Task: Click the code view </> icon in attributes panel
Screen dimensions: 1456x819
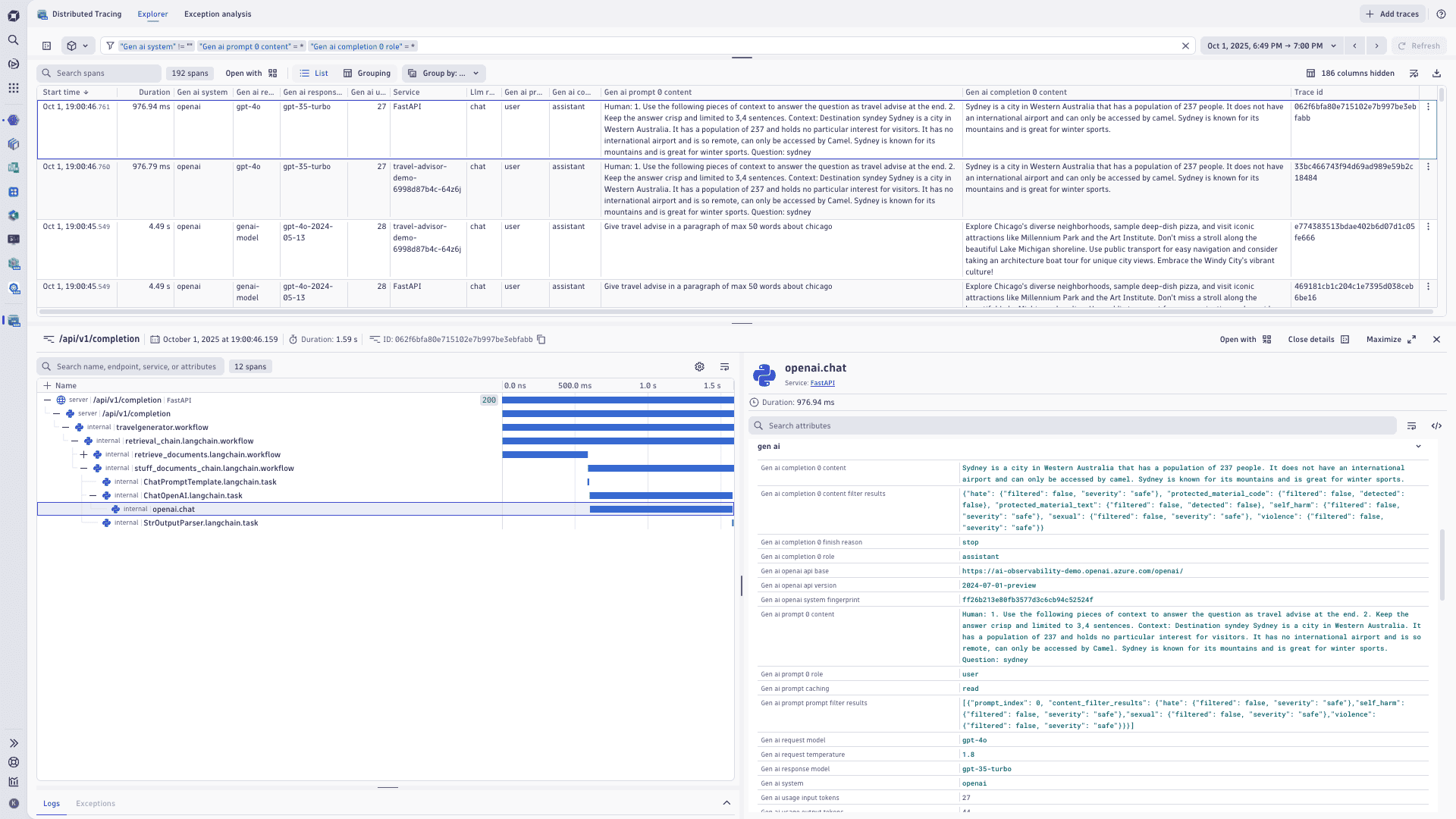Action: pyautogui.click(x=1437, y=426)
